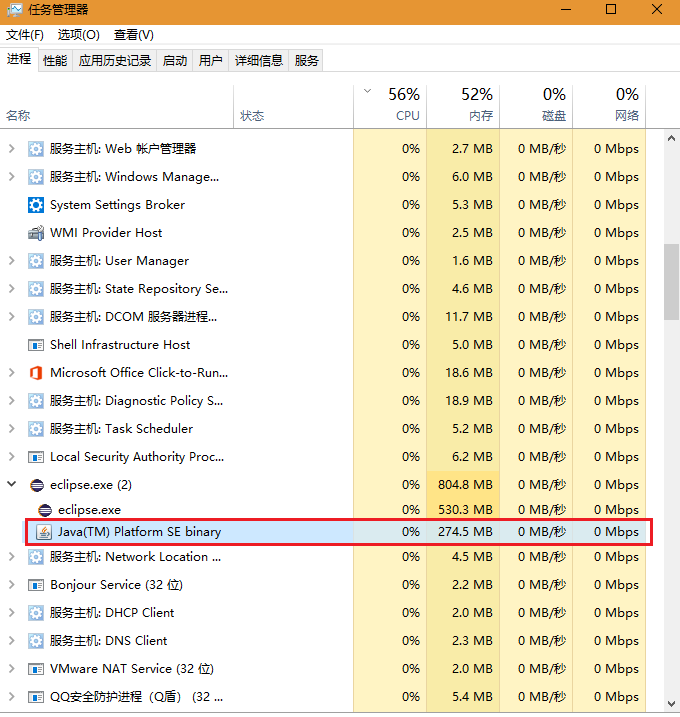Select the Java(TM) Platform SE binary name

point(139,532)
